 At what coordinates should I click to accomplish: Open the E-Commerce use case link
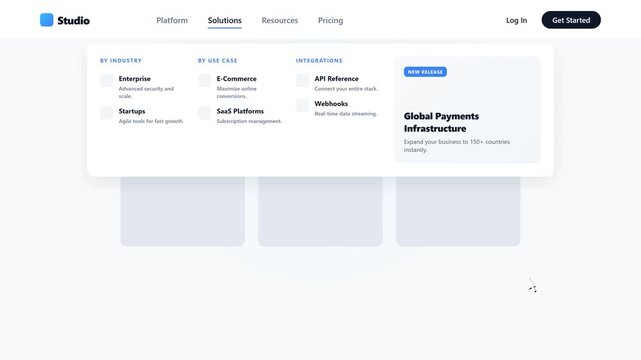237,78
